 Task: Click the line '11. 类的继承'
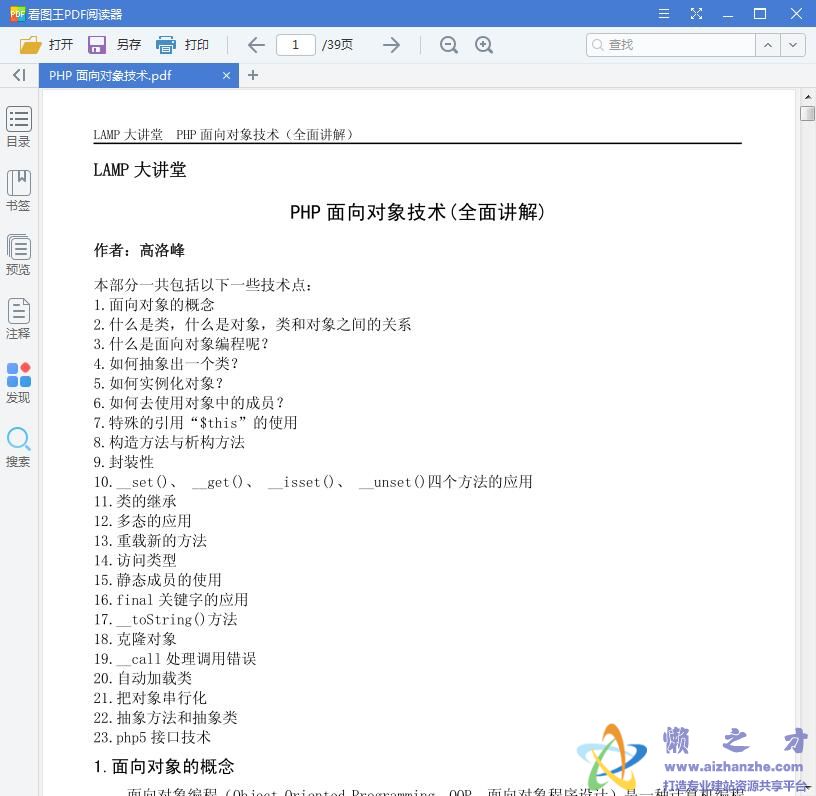pyautogui.click(x=135, y=502)
